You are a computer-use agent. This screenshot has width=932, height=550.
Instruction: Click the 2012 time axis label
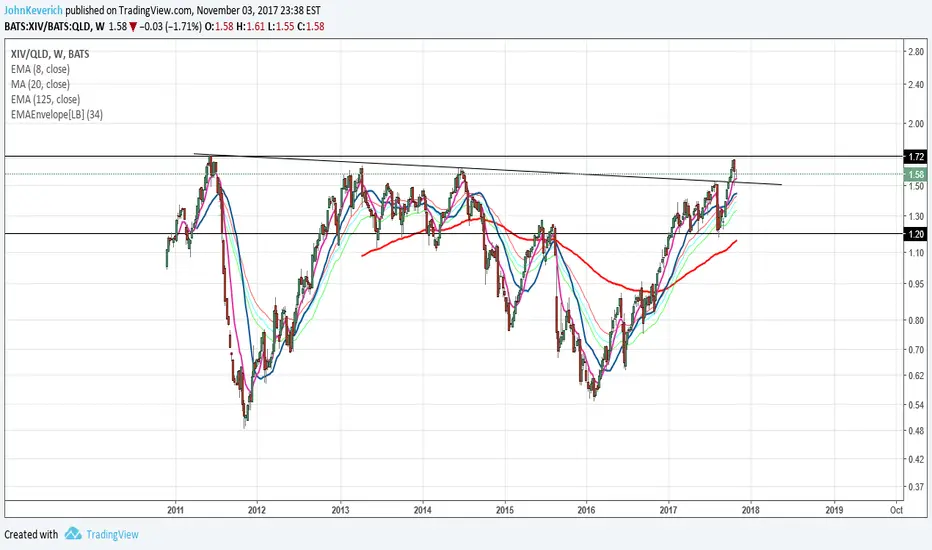257,510
